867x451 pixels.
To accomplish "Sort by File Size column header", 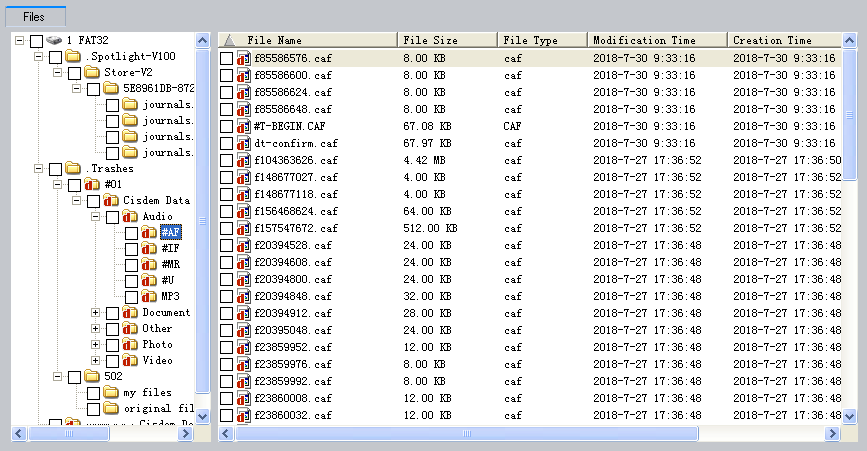I will click(x=447, y=40).
